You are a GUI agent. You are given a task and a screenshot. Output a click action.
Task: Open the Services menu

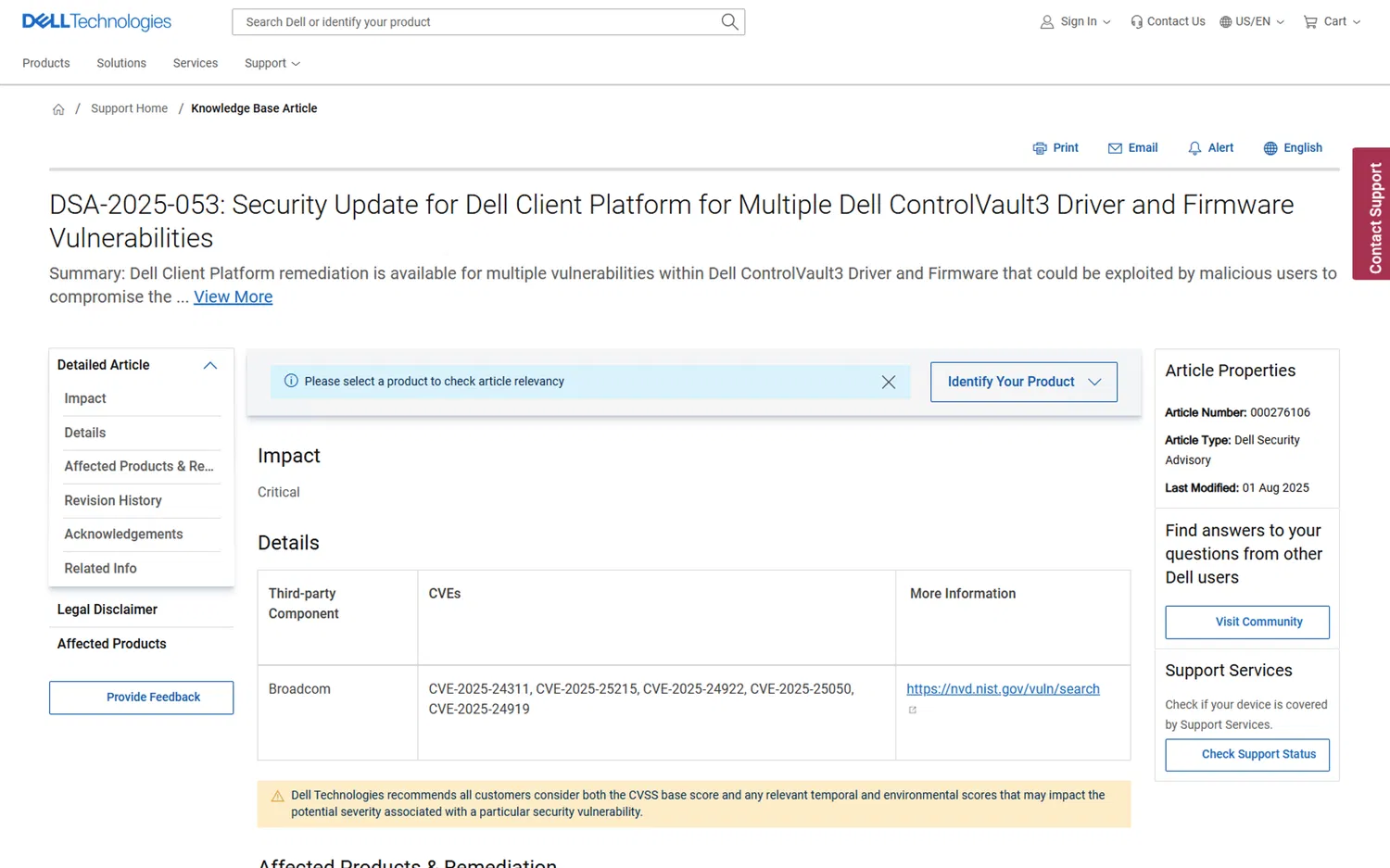point(196,63)
